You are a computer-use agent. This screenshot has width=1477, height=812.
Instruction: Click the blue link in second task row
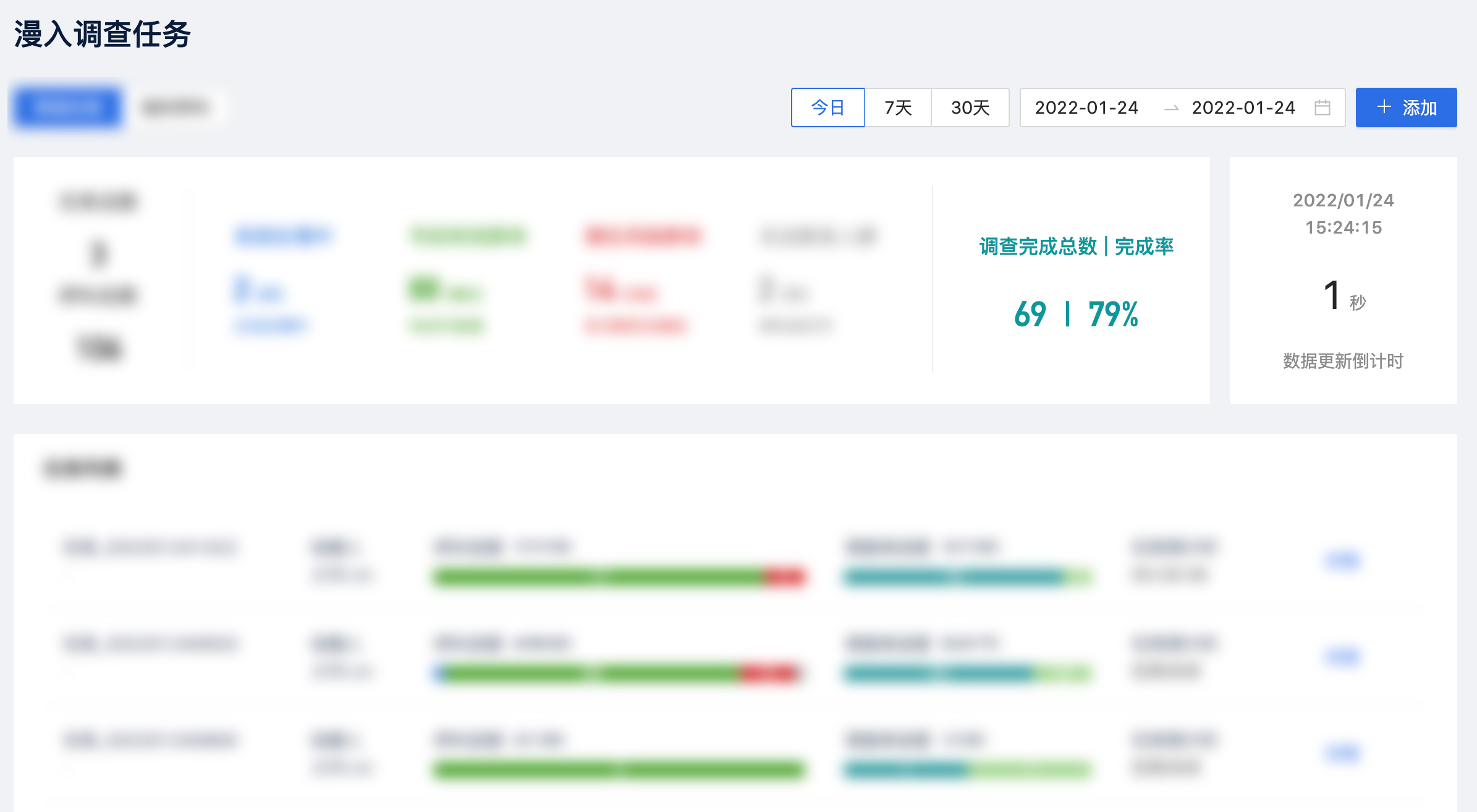1342,656
